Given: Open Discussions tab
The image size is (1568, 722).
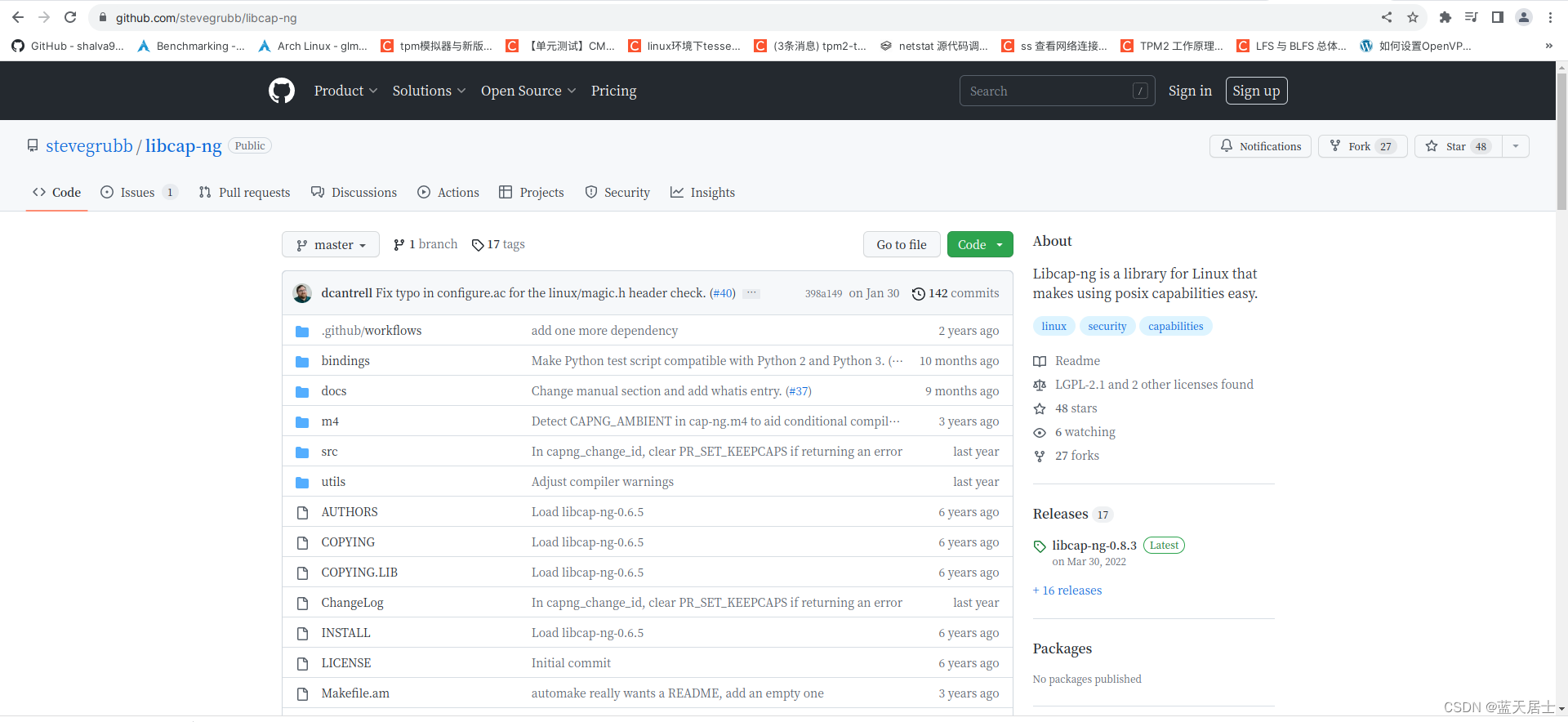Looking at the screenshot, I should click(x=354, y=192).
